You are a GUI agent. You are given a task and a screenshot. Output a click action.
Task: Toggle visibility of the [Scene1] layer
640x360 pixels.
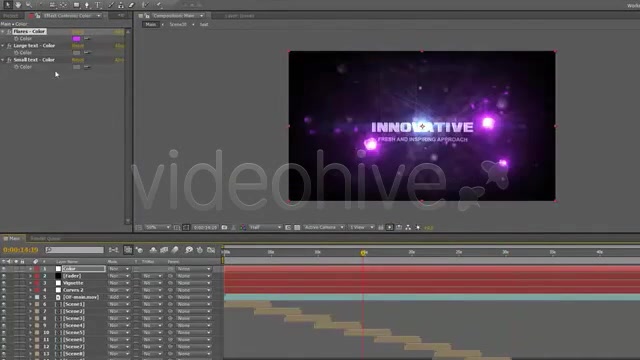(x=4, y=304)
